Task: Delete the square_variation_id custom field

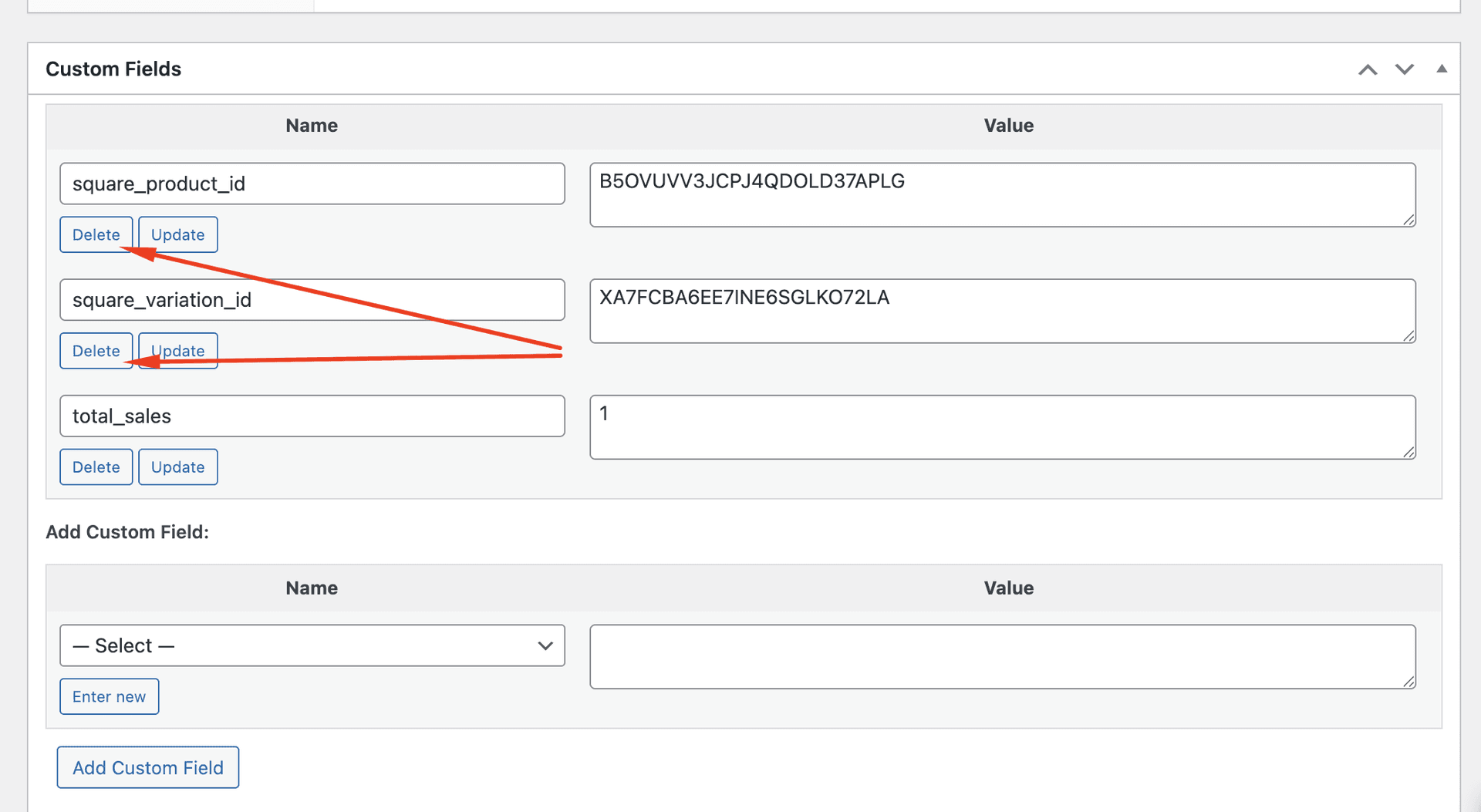Action: tap(96, 350)
